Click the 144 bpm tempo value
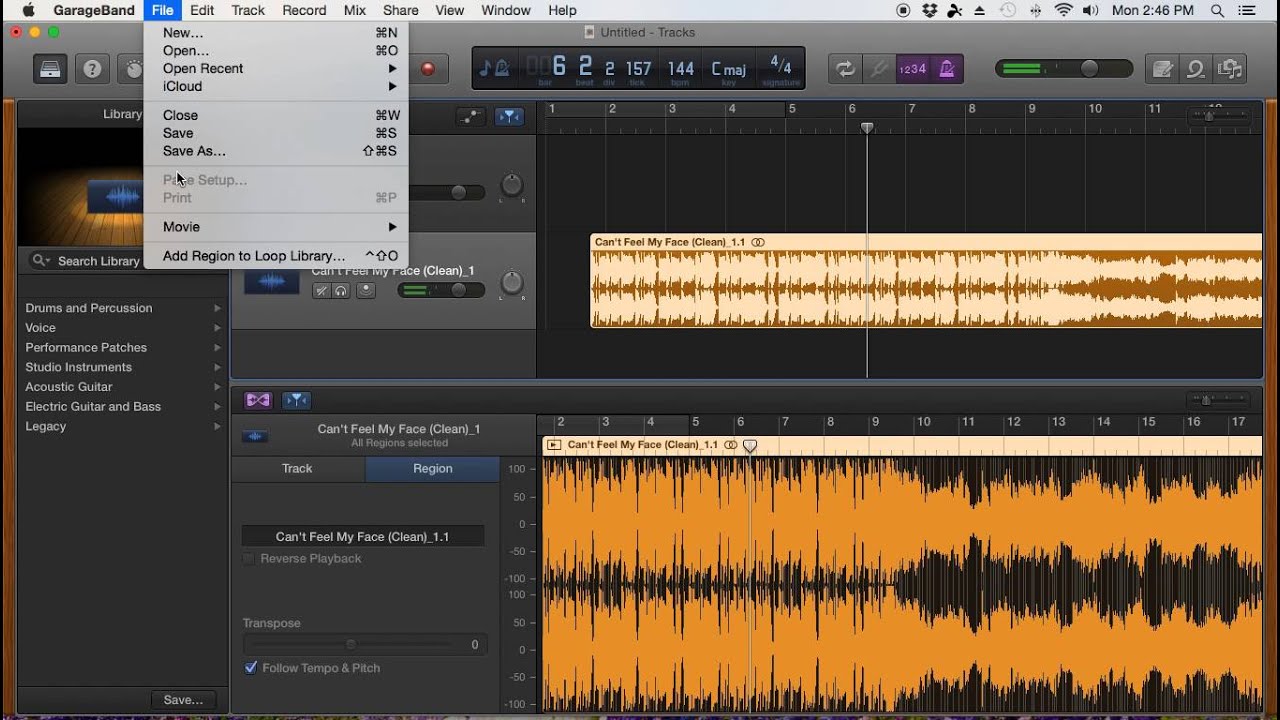1280x720 pixels. tap(681, 69)
